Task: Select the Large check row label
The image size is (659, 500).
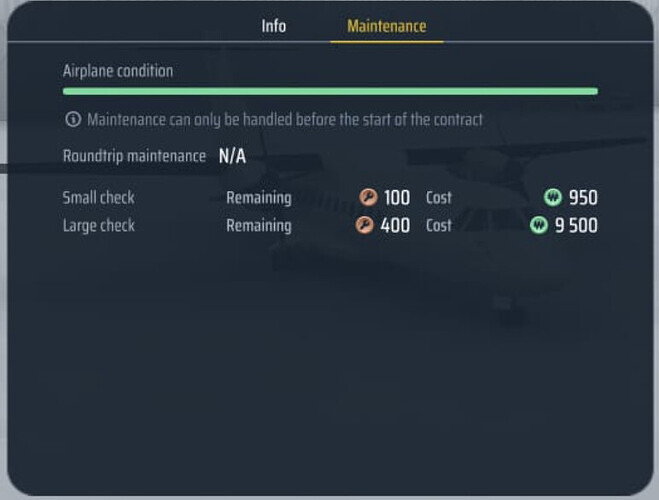Action: pos(99,226)
